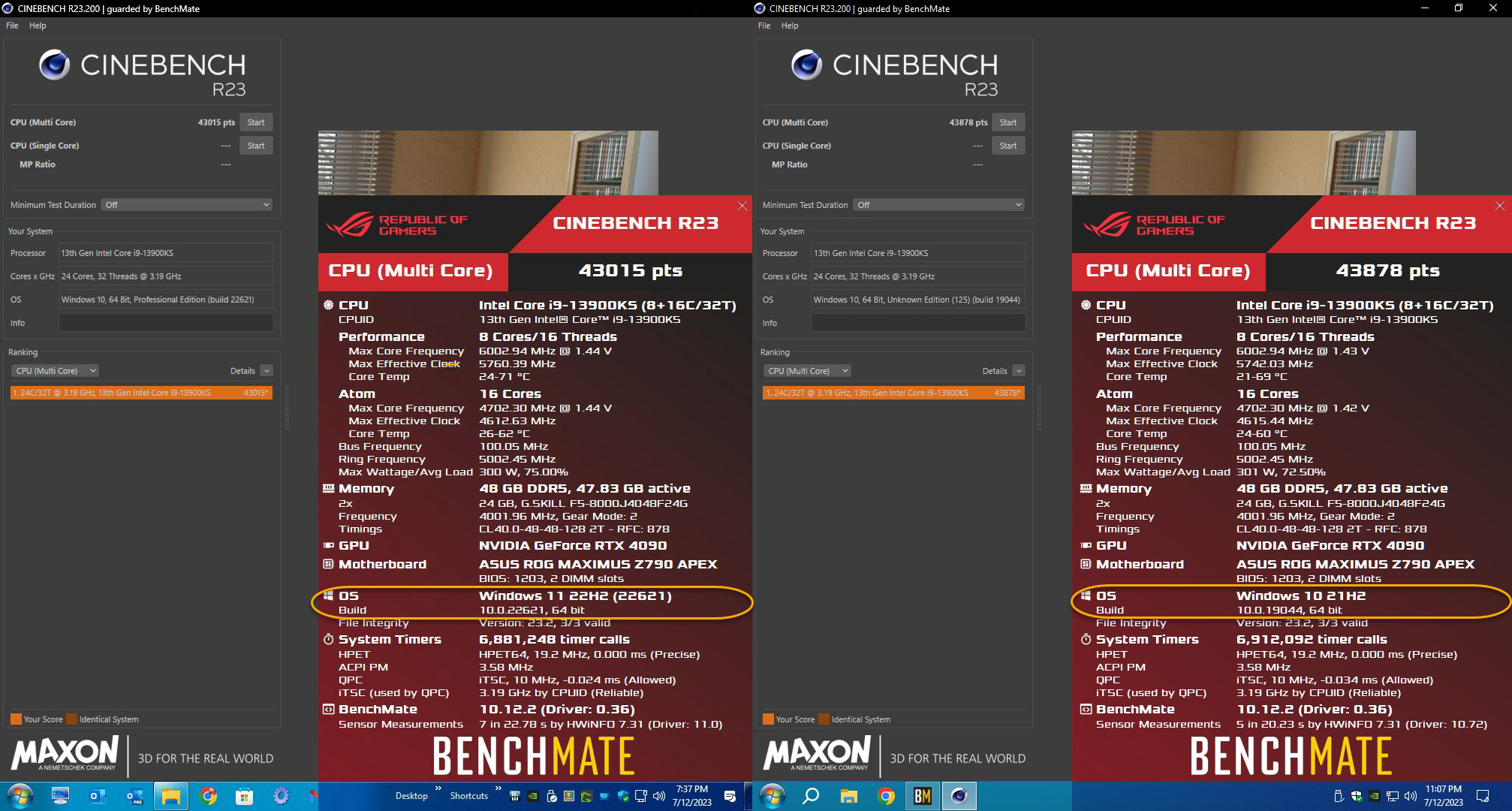Open Outlook PRE icon in left taskbar
This screenshot has width=1512, height=811.
click(x=134, y=796)
